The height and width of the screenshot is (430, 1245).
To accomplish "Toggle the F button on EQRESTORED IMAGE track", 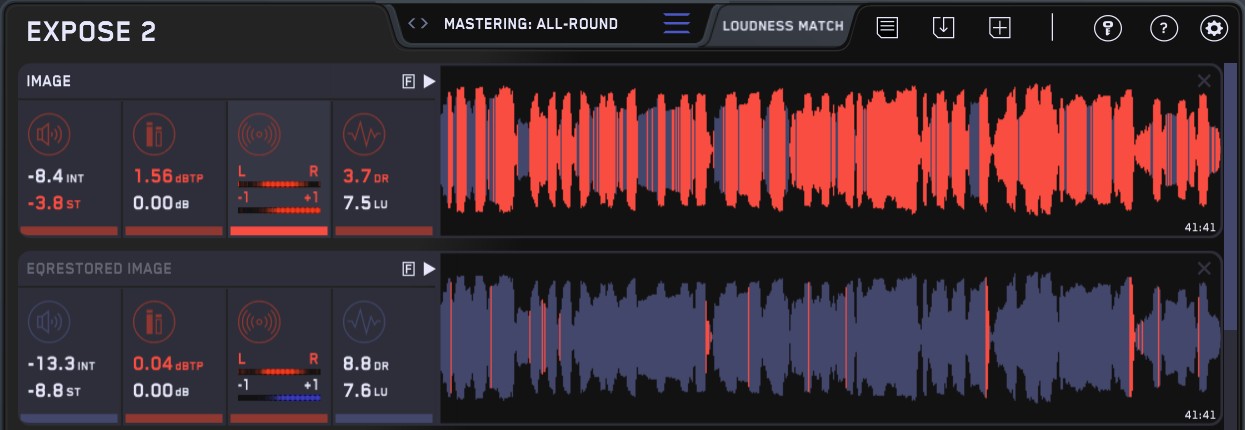I will click(408, 269).
